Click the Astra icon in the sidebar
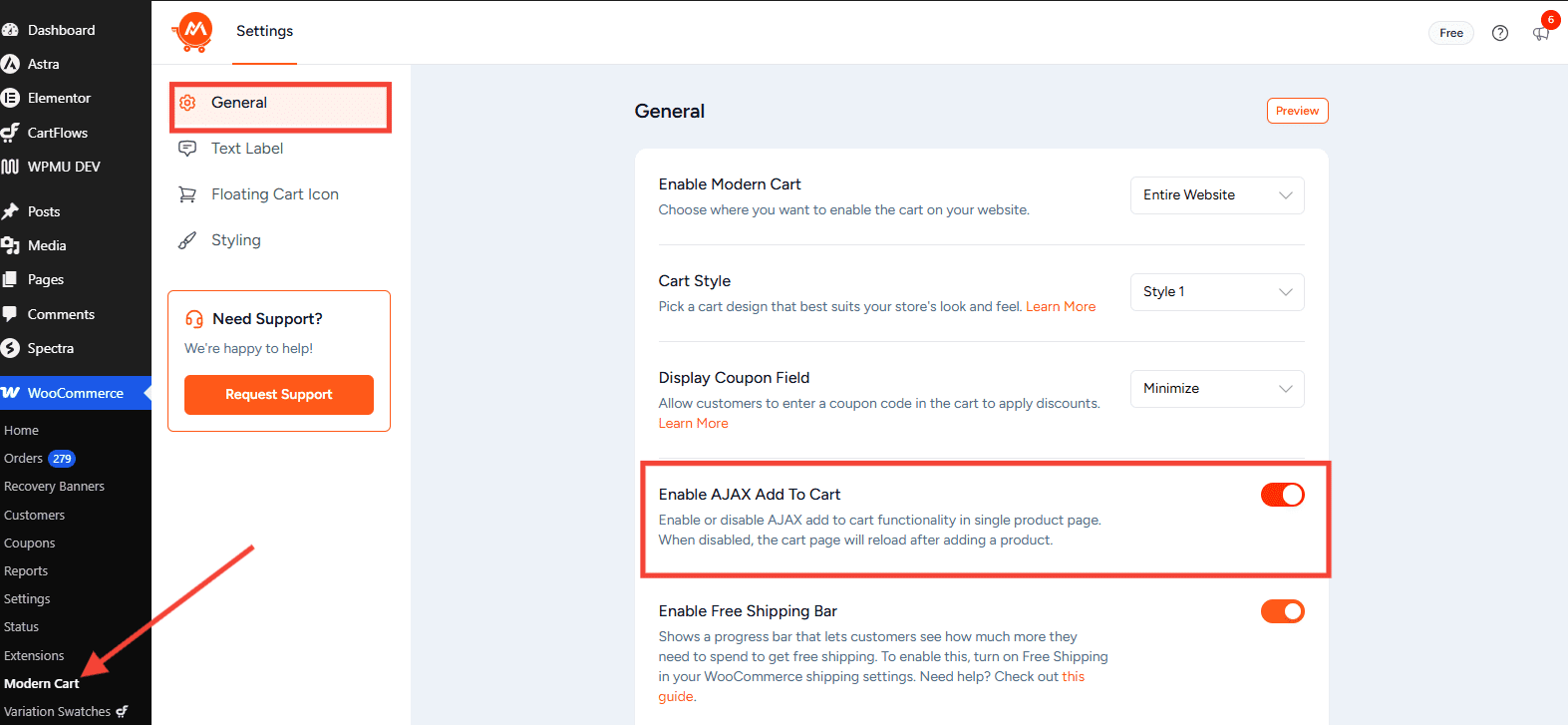Screen dimensions: 1568x725 point(11,64)
